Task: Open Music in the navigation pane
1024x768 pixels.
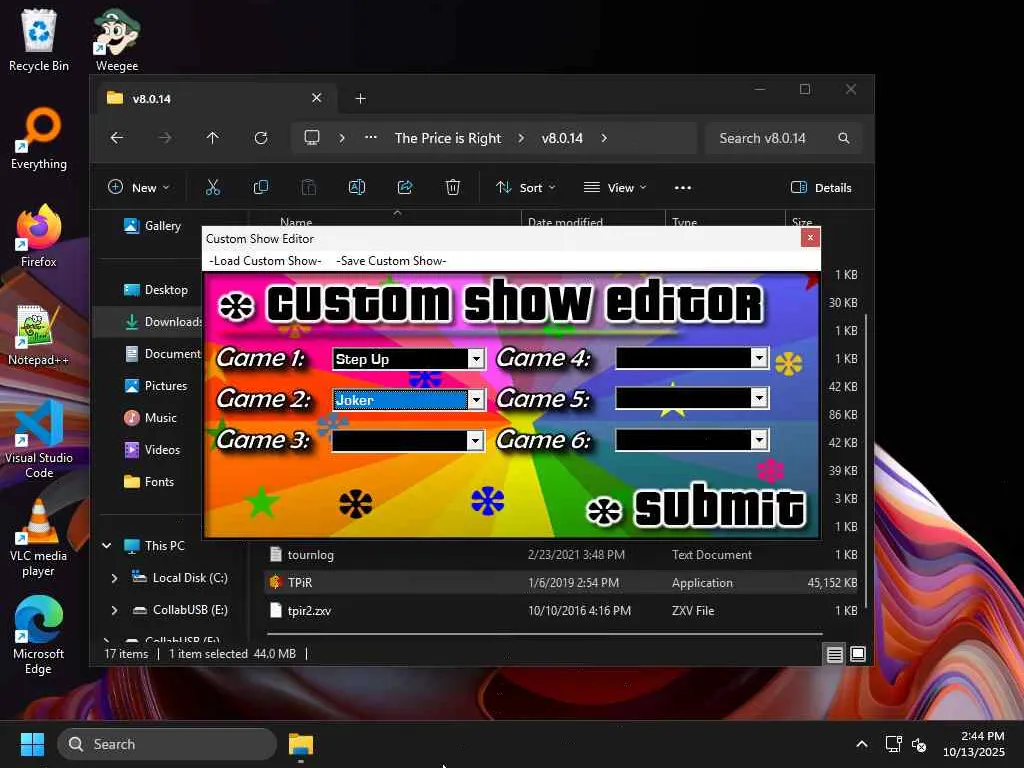Action: tap(151, 417)
